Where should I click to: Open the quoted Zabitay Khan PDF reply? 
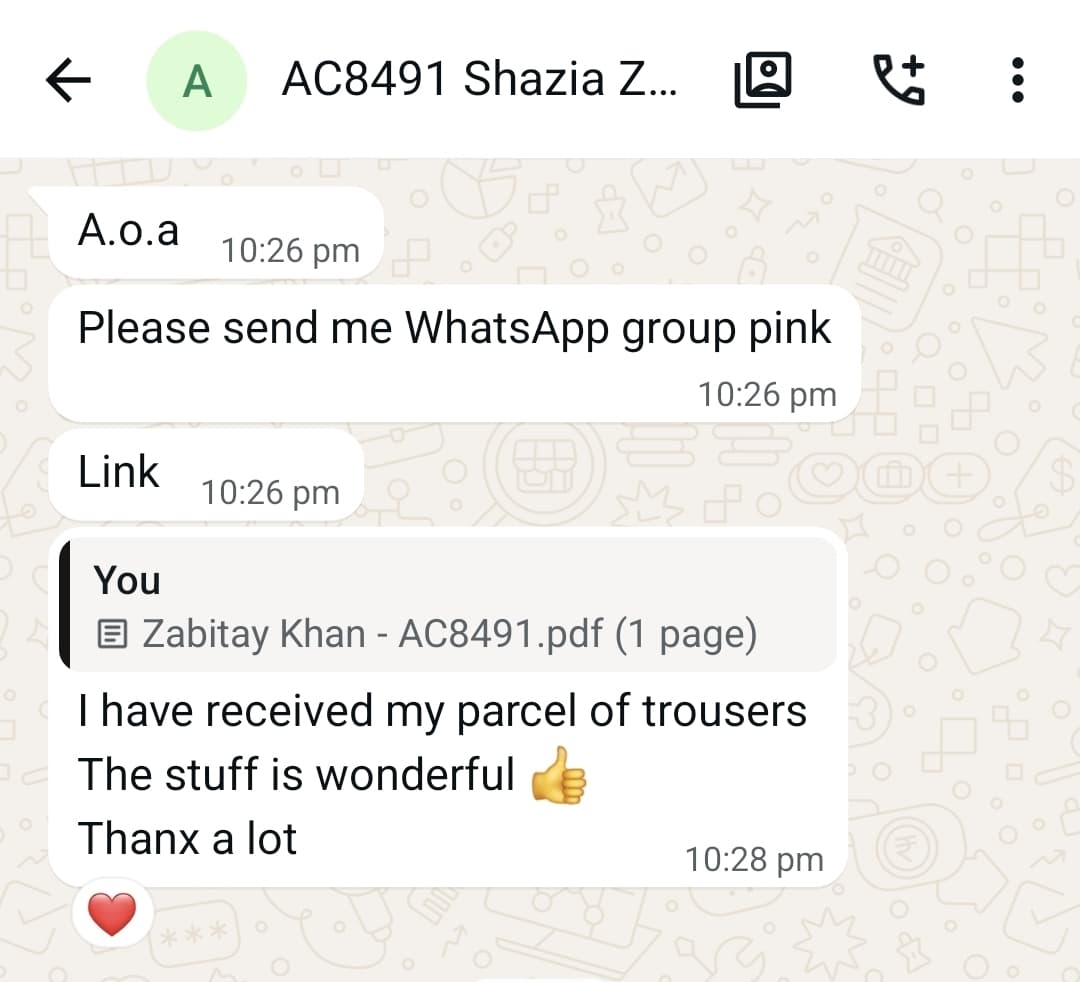tap(448, 605)
